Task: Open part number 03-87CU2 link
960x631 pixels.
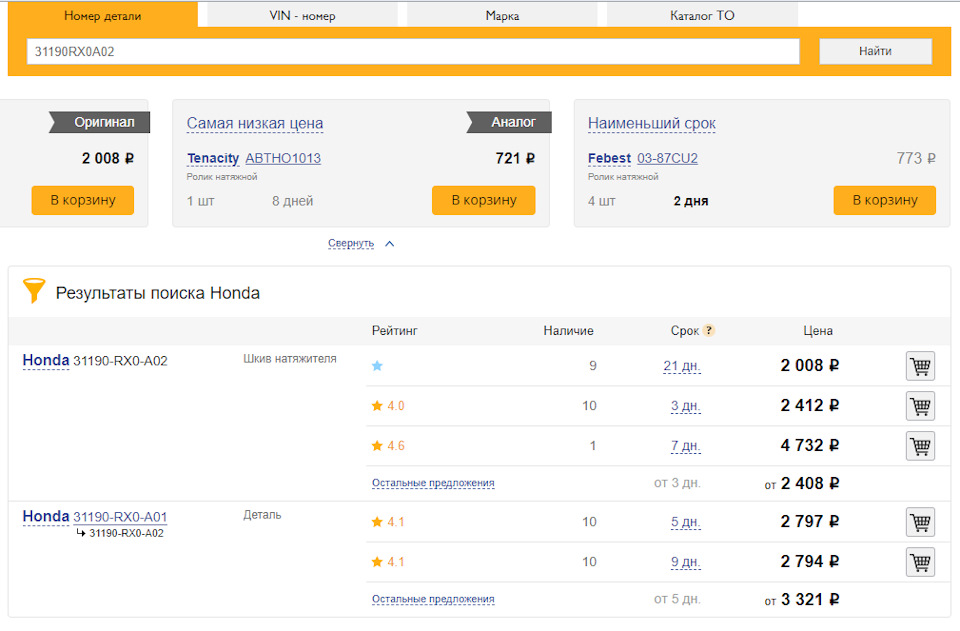Action: point(667,159)
